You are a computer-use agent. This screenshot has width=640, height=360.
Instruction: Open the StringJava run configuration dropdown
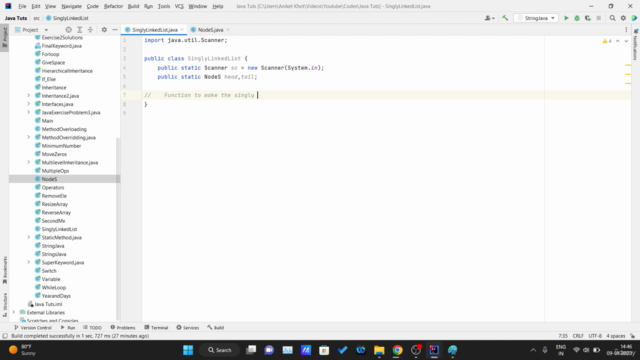click(x=536, y=18)
